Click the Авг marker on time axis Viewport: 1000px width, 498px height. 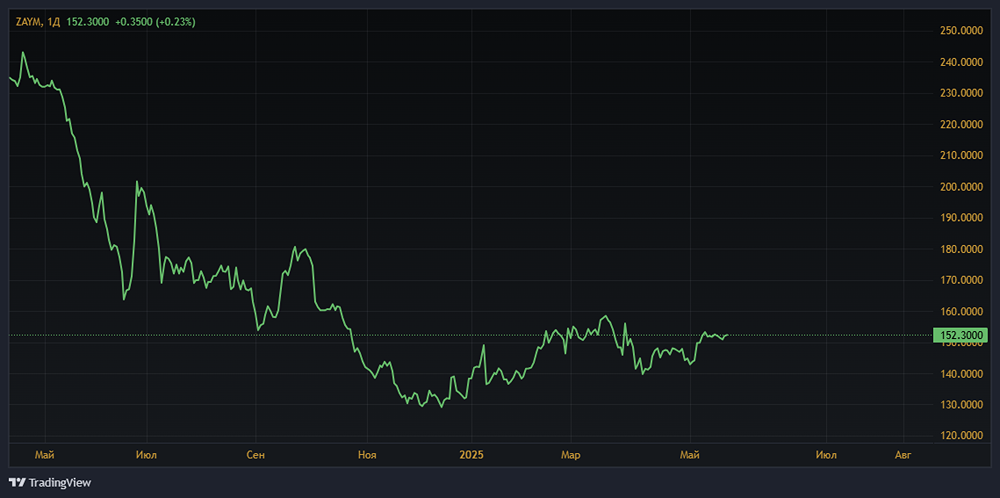[903, 455]
